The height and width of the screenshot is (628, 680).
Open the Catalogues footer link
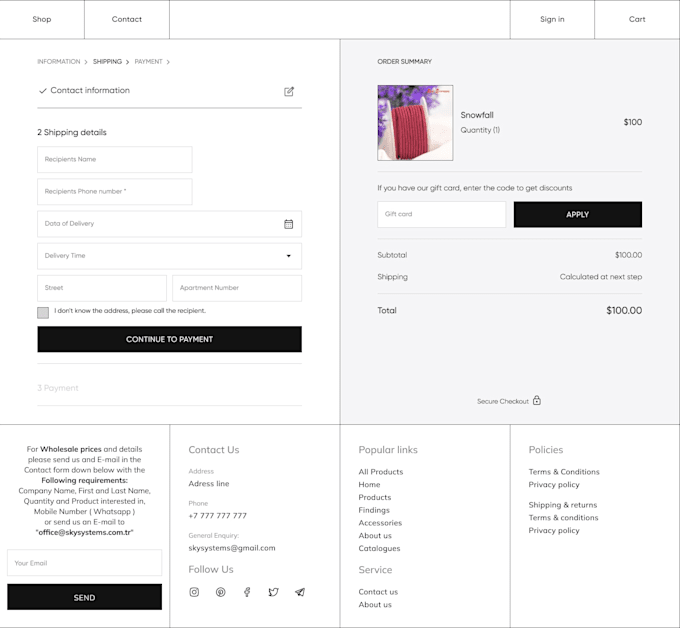(x=379, y=548)
